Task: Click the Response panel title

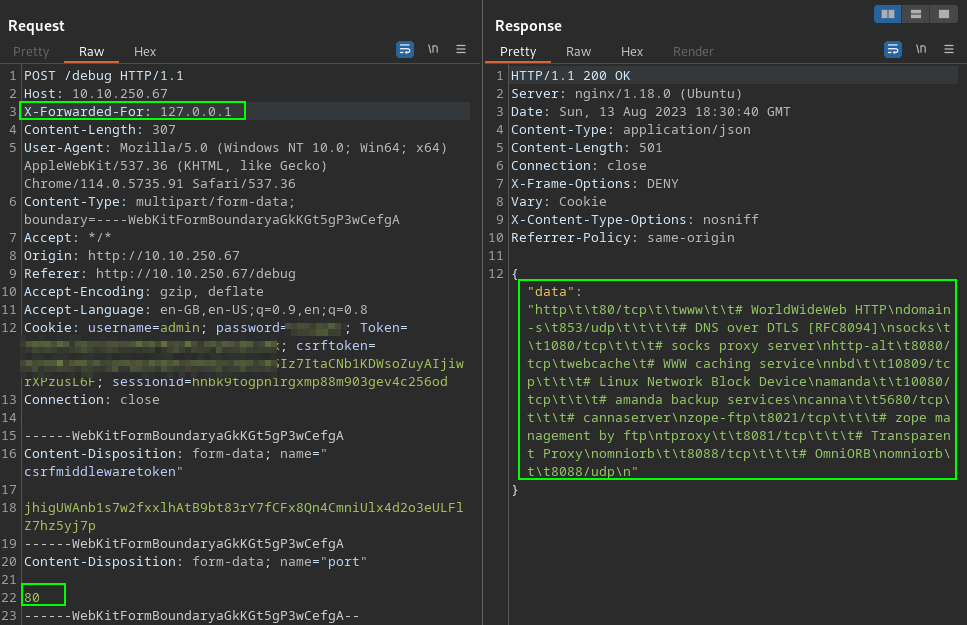Action: click(529, 26)
